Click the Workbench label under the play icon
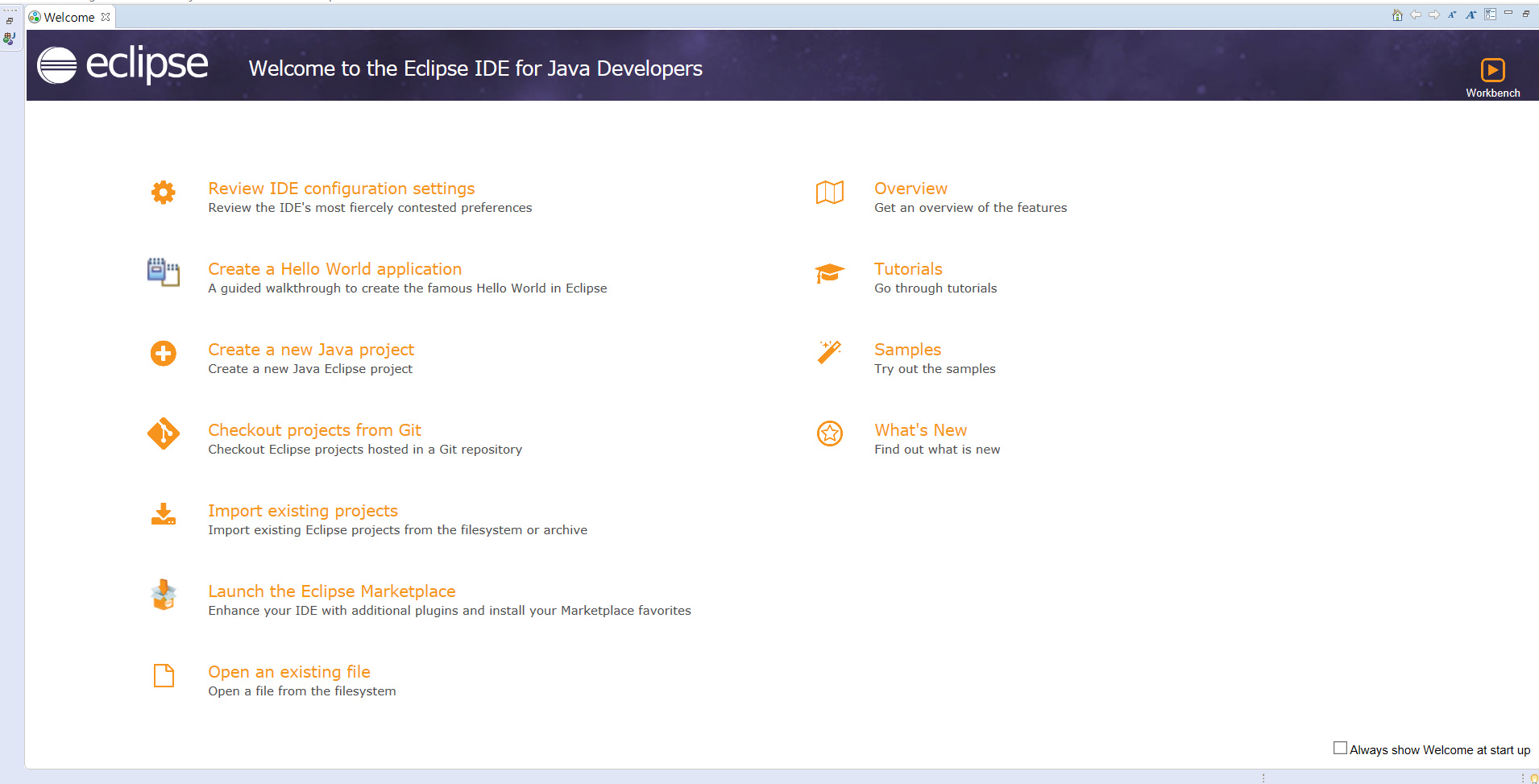The image size is (1539, 784). tap(1493, 93)
